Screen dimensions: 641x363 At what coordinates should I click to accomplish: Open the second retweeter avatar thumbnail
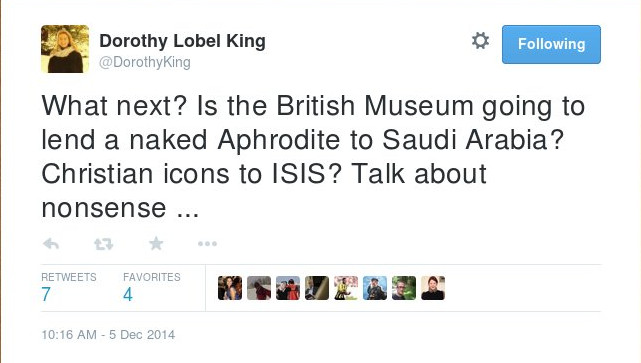[x=259, y=288]
